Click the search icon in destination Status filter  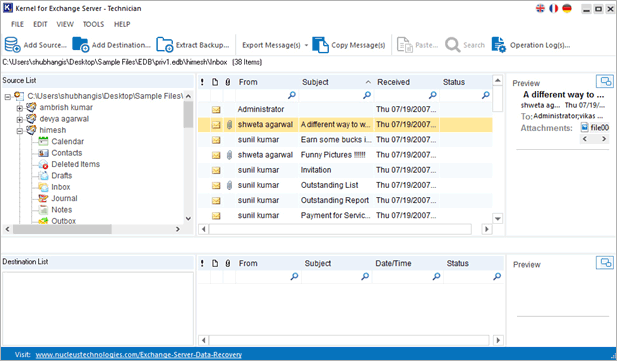[x=497, y=276]
